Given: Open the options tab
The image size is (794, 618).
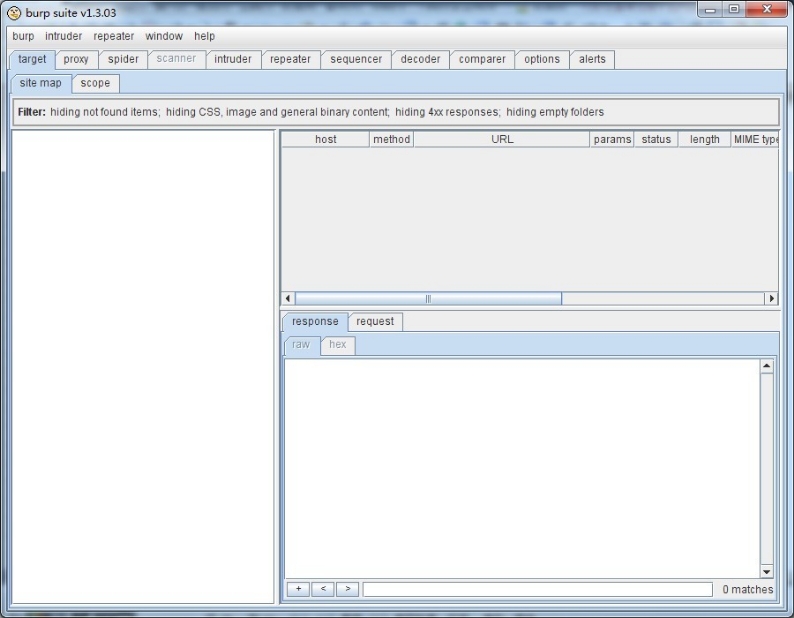Looking at the screenshot, I should pos(542,59).
